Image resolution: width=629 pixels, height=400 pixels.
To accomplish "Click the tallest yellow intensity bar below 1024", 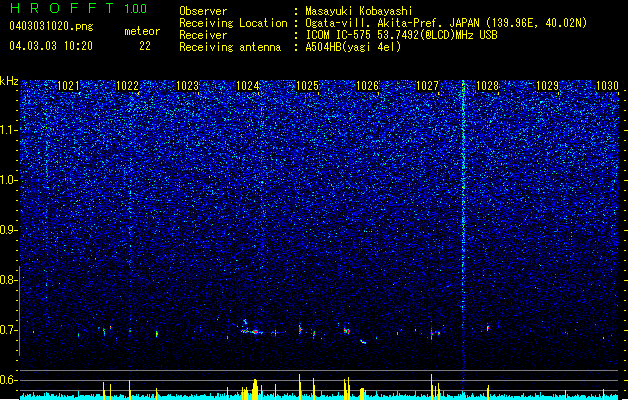I will [255, 389].
